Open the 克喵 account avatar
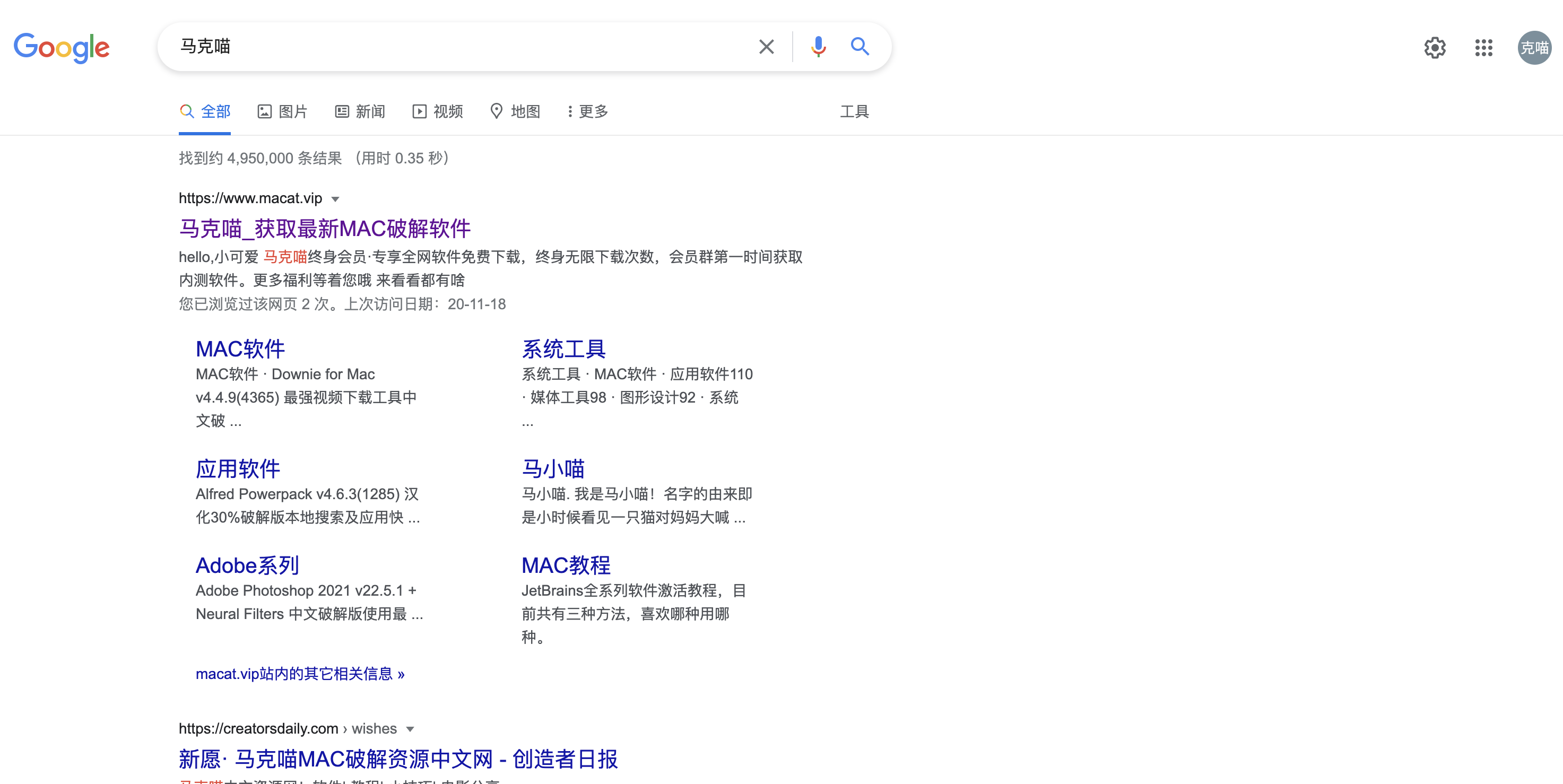Image resolution: width=1563 pixels, height=784 pixels. pos(1534,47)
